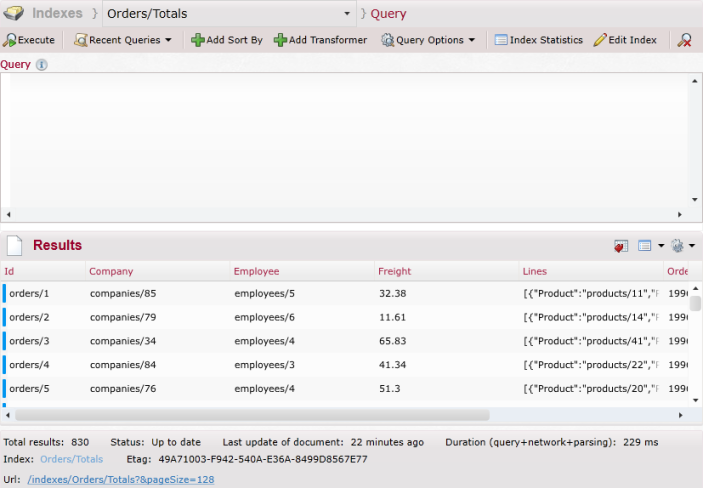Click Add Sort By
The image size is (703, 488).
pos(227,40)
